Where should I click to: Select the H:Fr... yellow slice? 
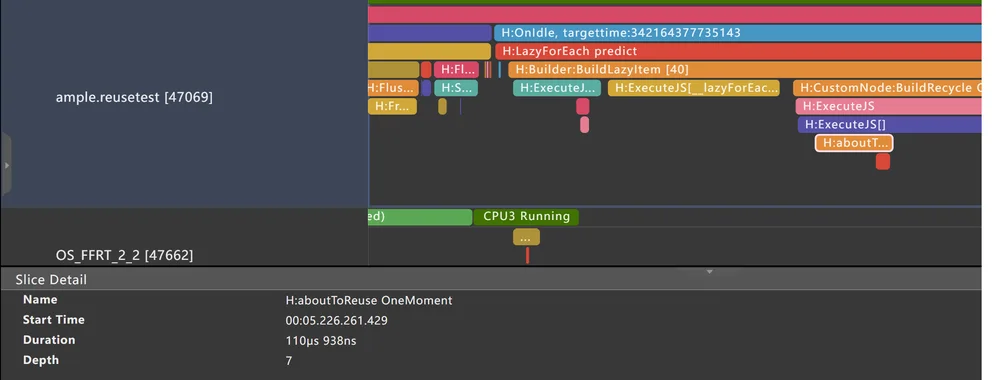point(392,106)
